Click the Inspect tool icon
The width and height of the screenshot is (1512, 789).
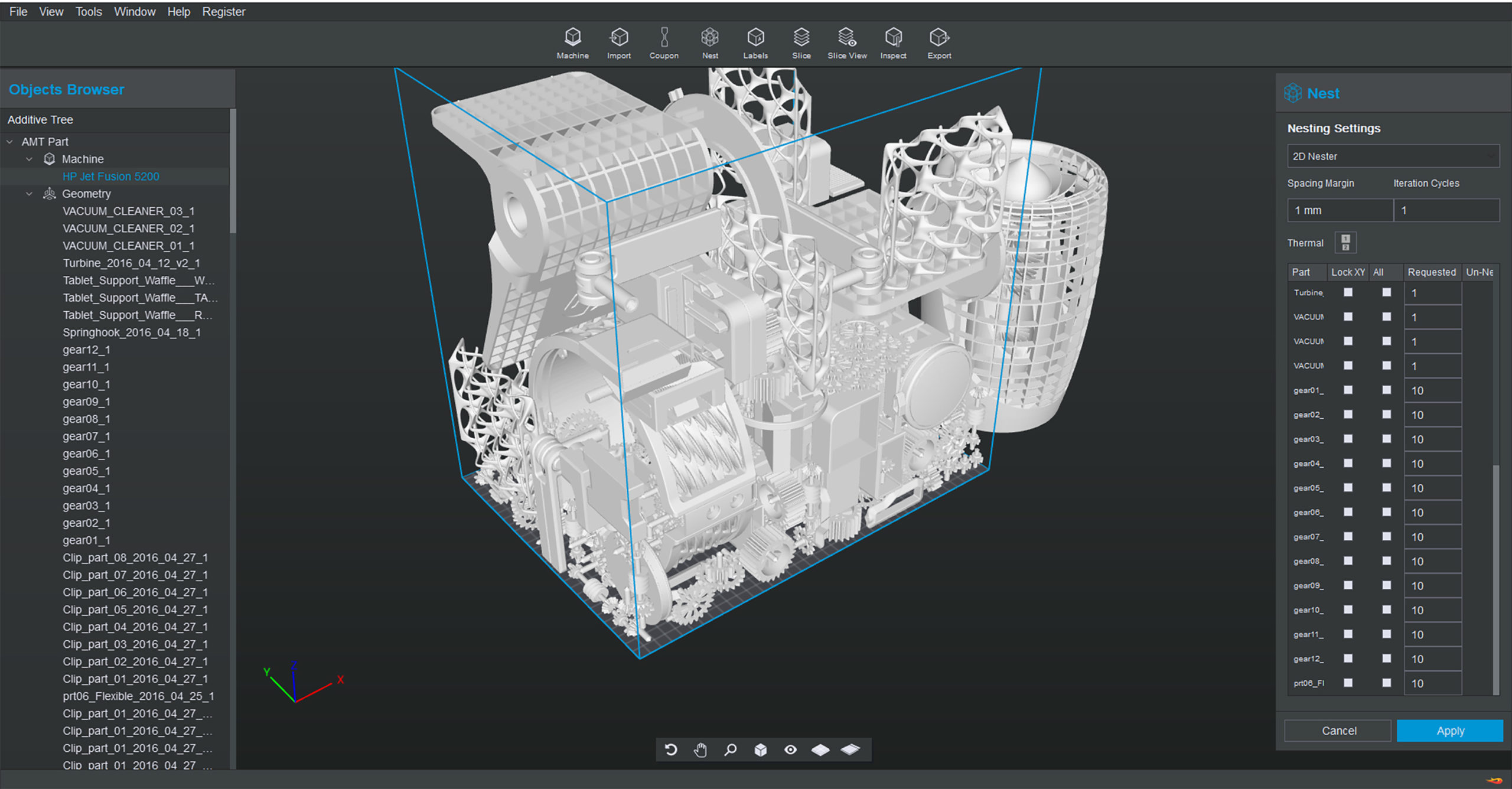click(x=893, y=43)
